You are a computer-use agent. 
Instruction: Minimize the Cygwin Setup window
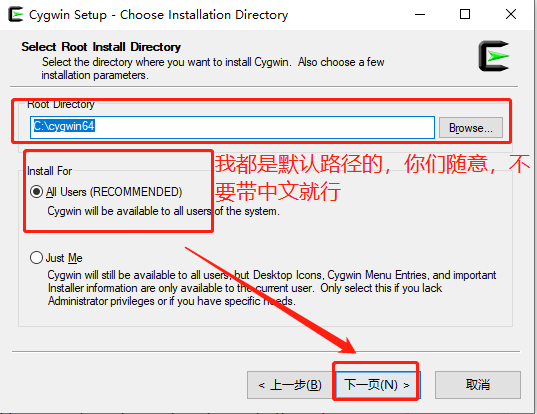(x=420, y=14)
